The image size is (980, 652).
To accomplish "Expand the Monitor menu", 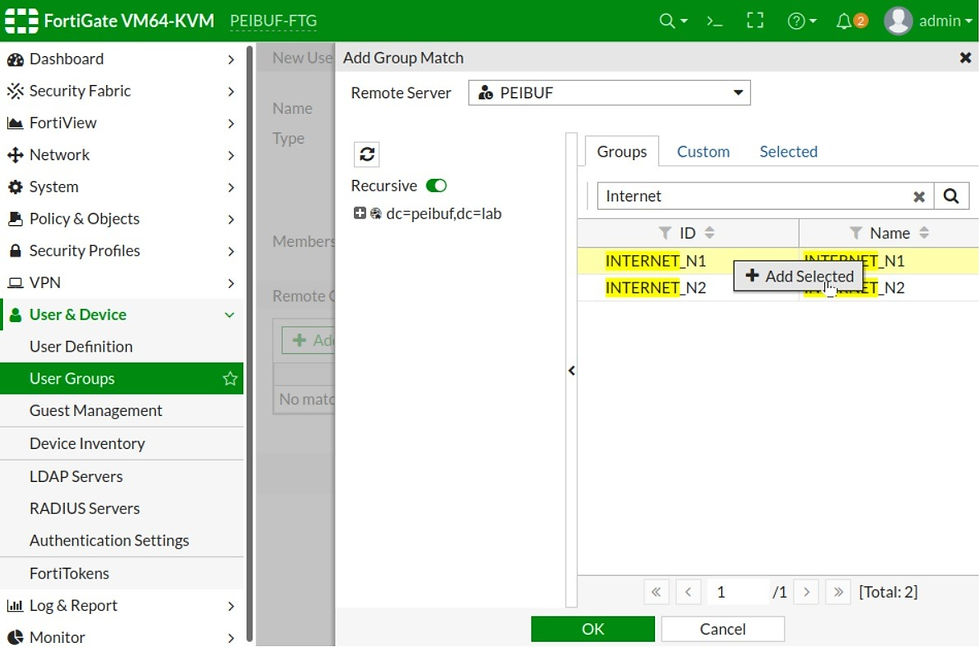I will [121, 638].
